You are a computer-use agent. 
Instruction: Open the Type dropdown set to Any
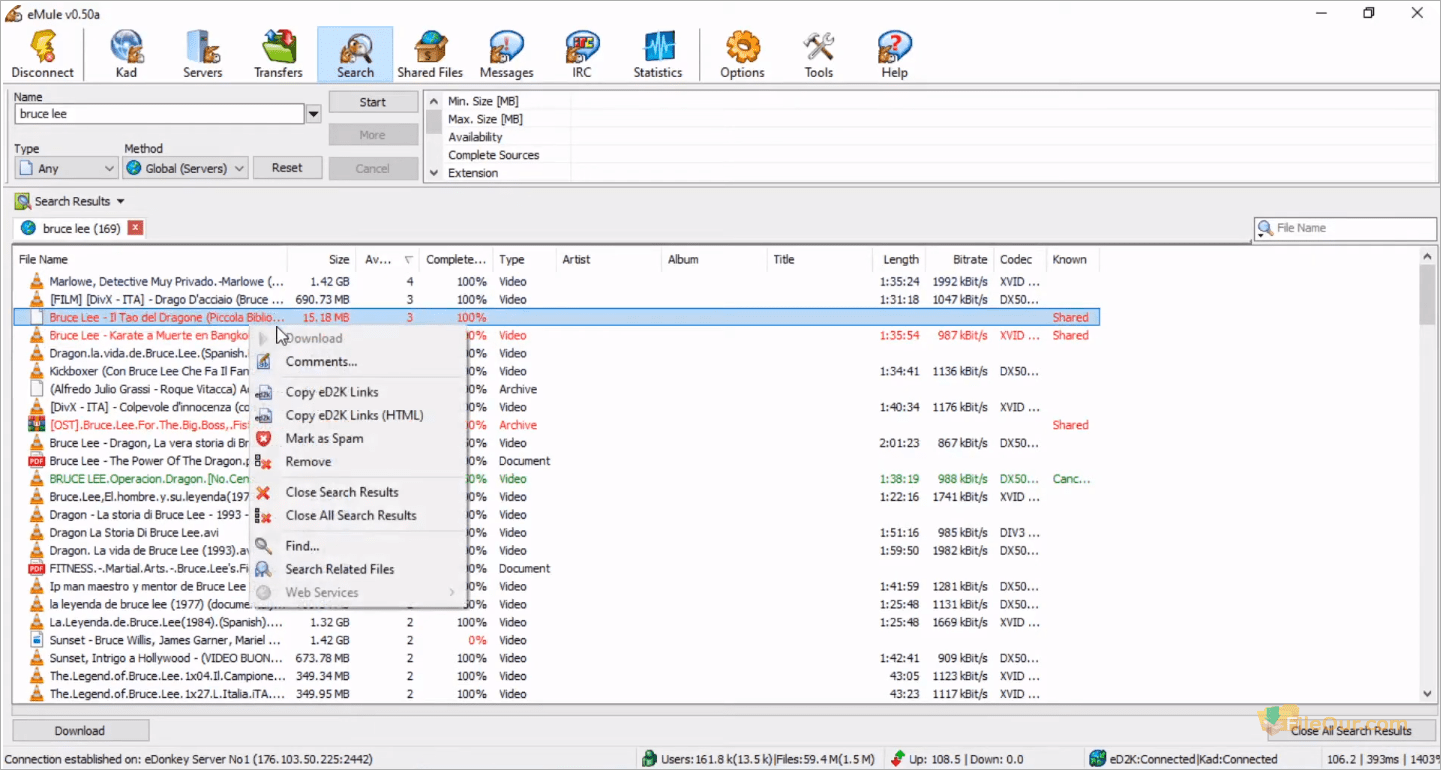66,169
